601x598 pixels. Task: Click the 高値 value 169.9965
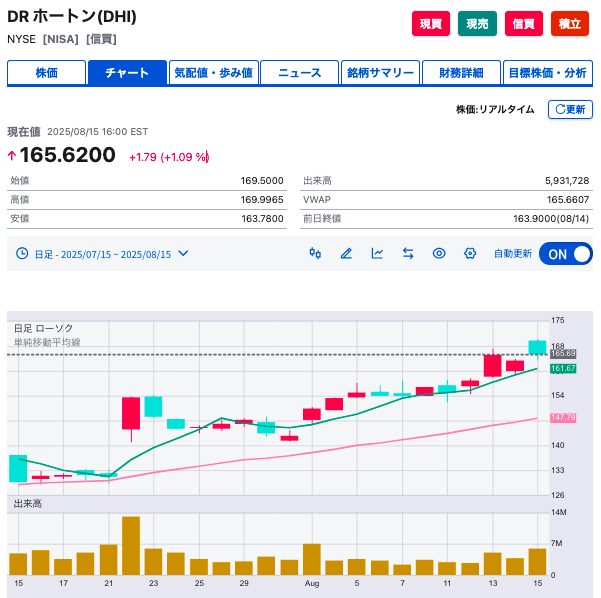[262, 200]
